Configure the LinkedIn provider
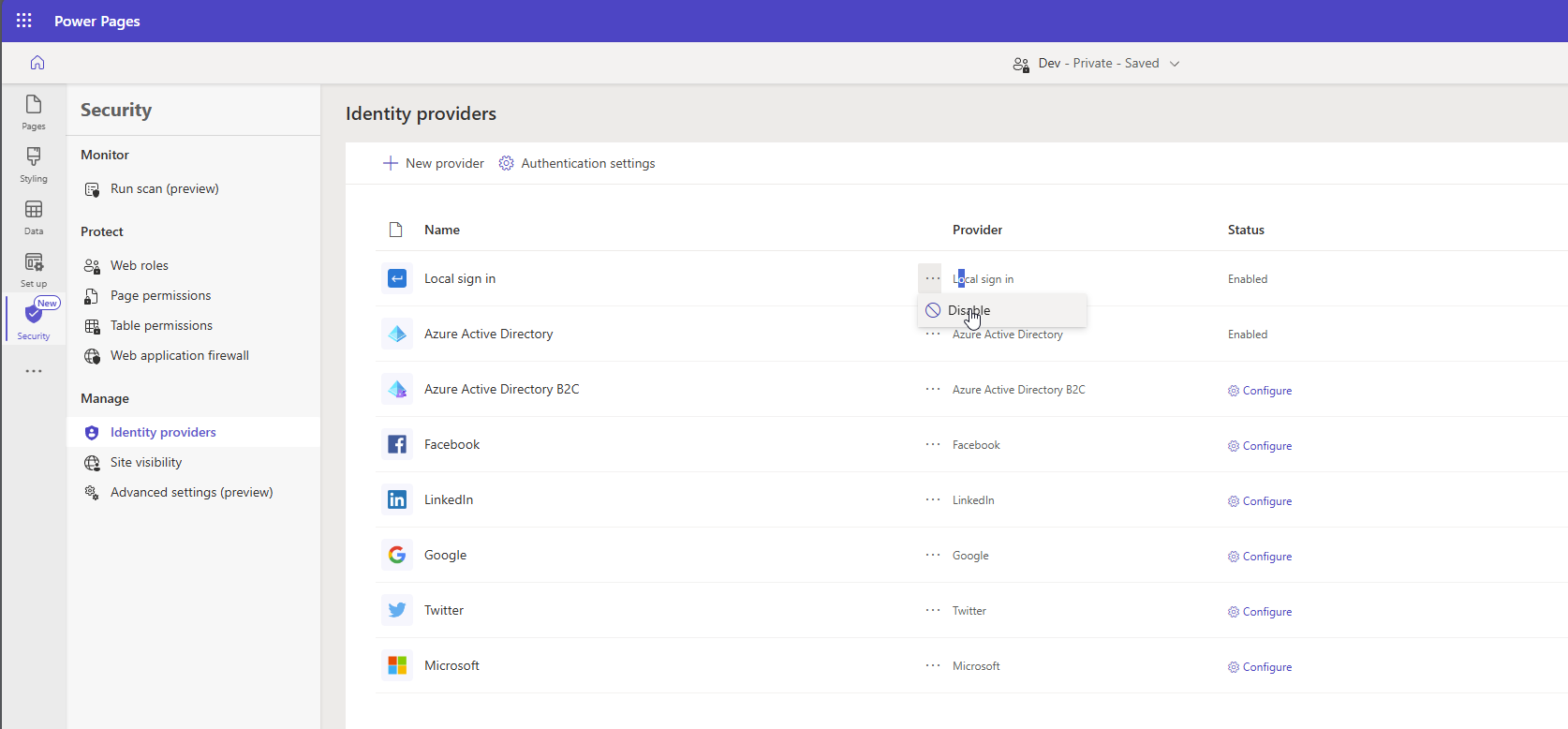This screenshot has width=1568, height=729. 1260,501
